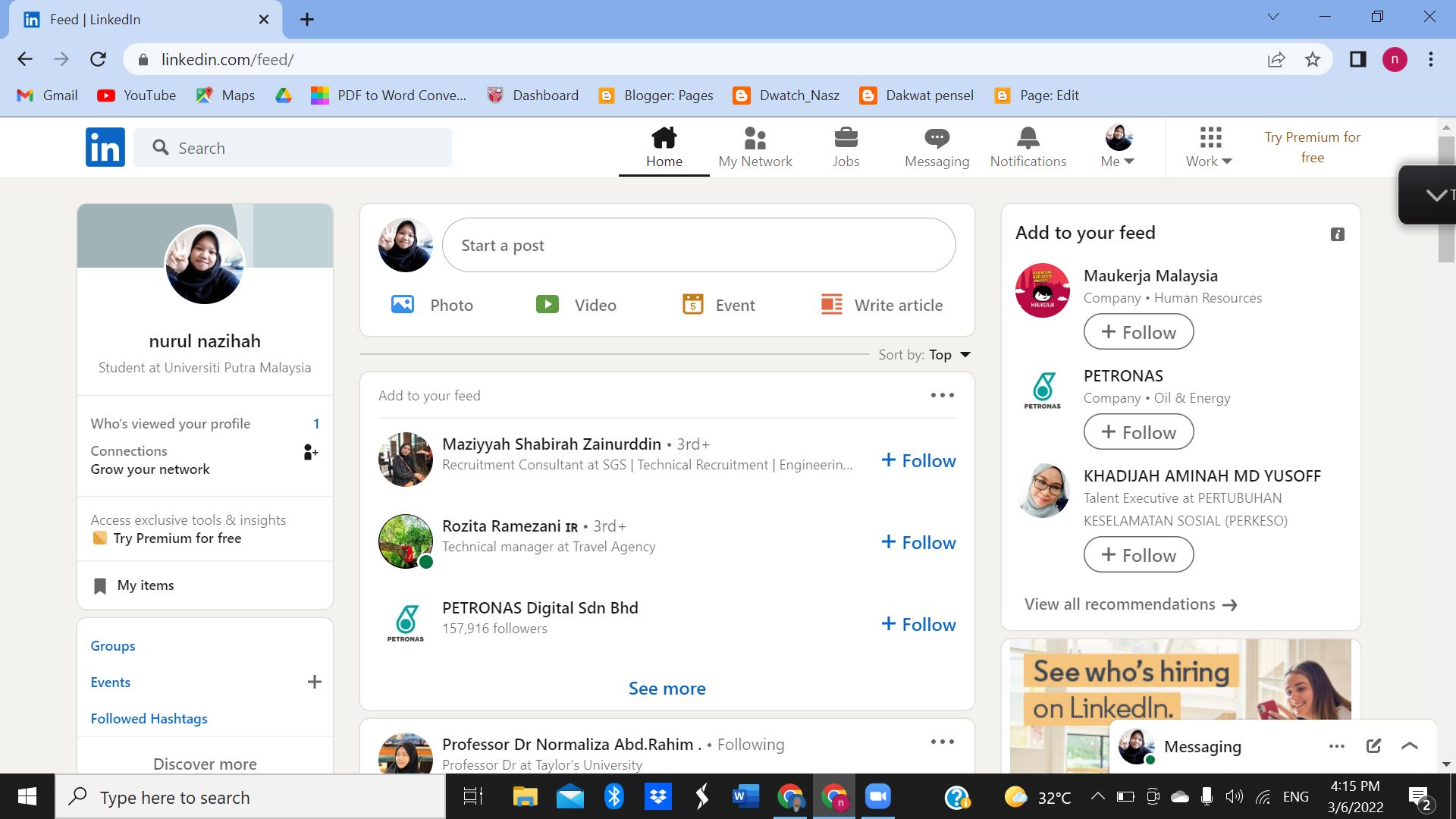
Task: Open the Work apps dropdown
Action: tap(1210, 148)
